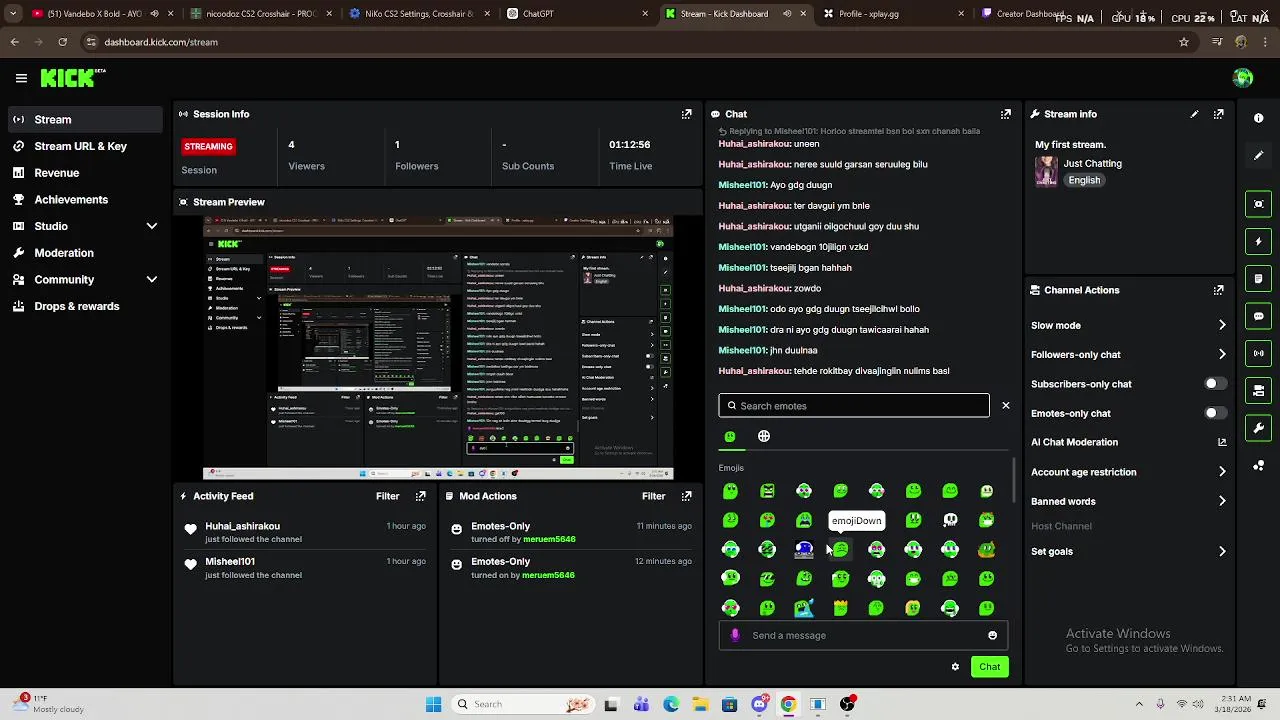Open chat settings gear icon

pos(955,667)
